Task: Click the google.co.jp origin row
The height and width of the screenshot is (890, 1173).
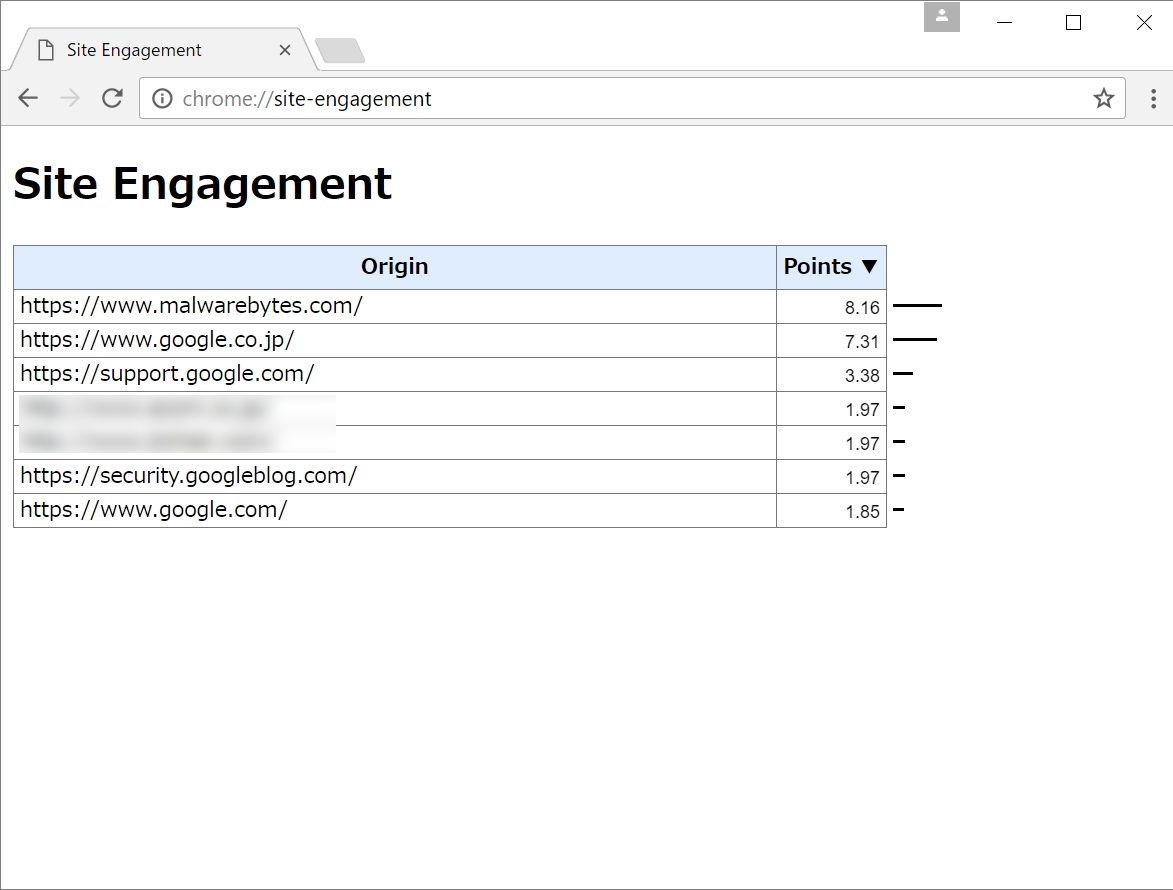Action: tap(157, 340)
